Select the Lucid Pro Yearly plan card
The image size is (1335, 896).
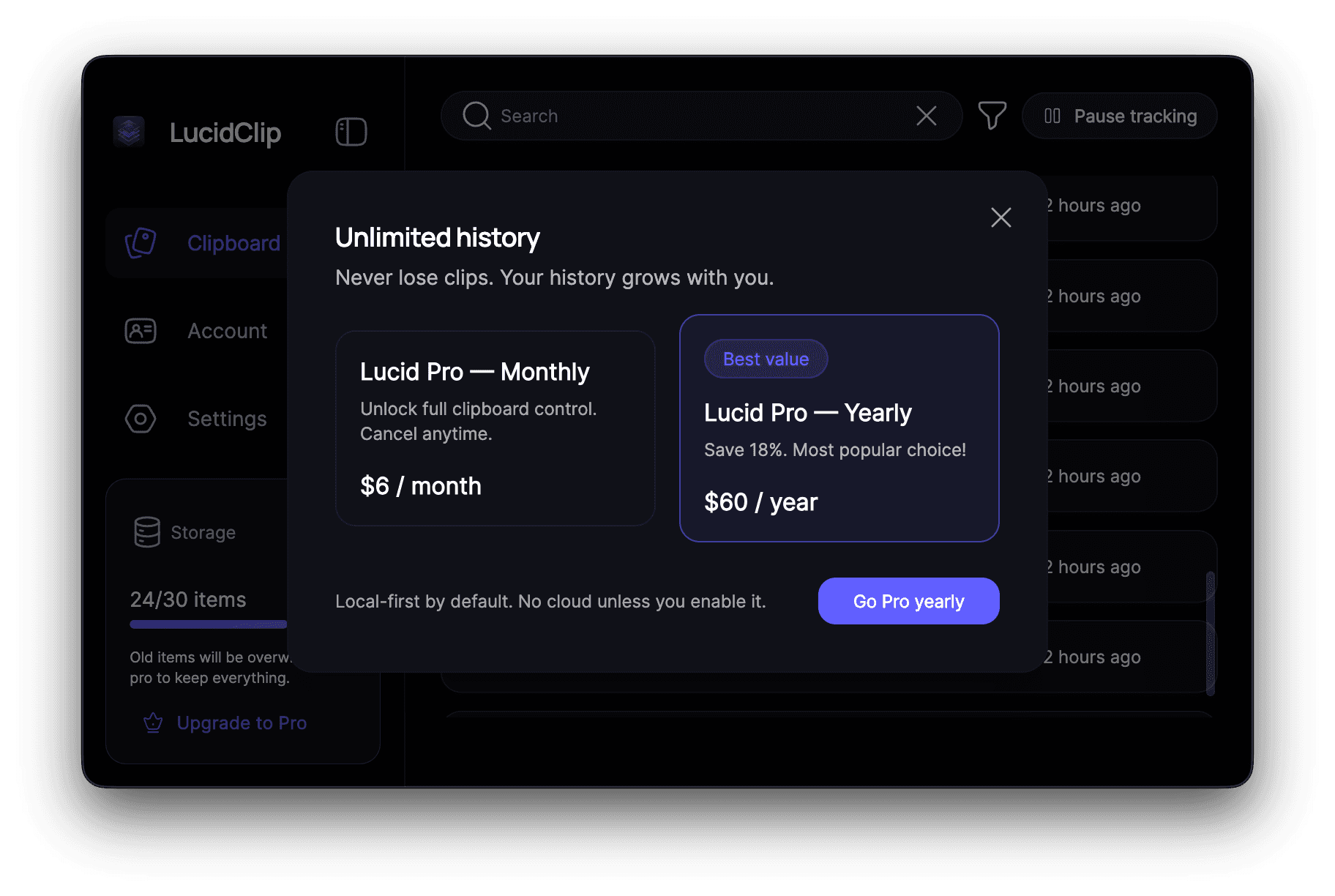[x=839, y=428]
